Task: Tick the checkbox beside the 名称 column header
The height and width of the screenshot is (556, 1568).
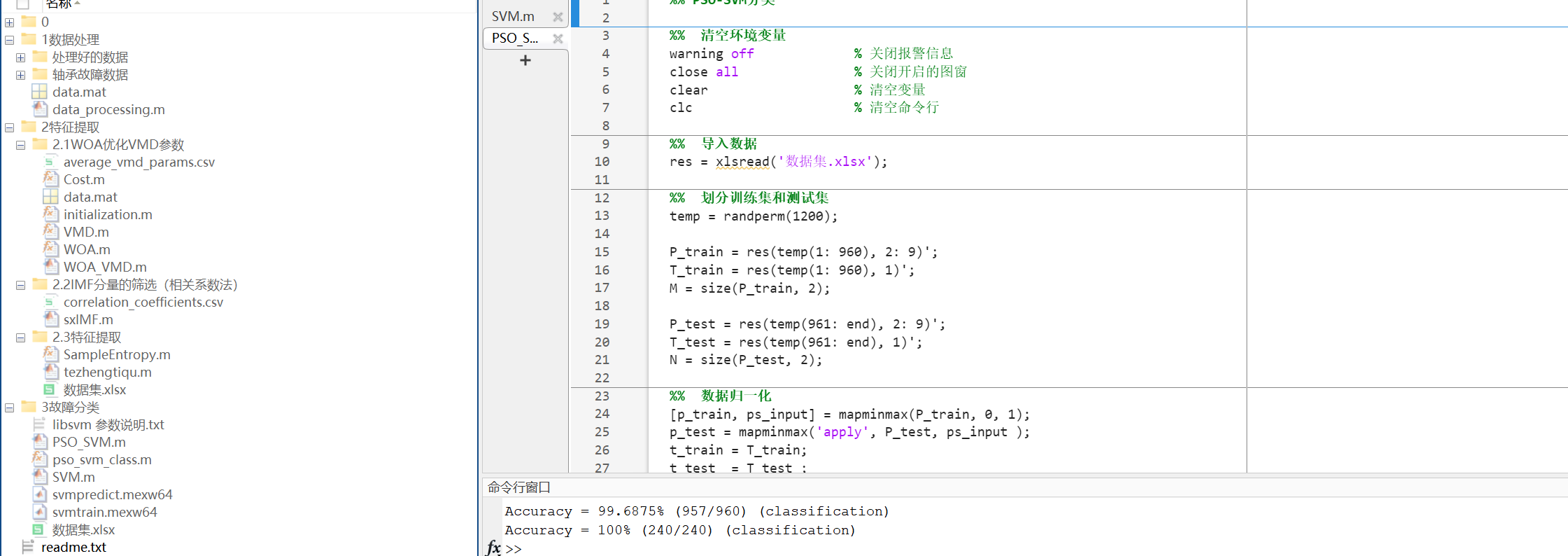Action: click(22, 4)
